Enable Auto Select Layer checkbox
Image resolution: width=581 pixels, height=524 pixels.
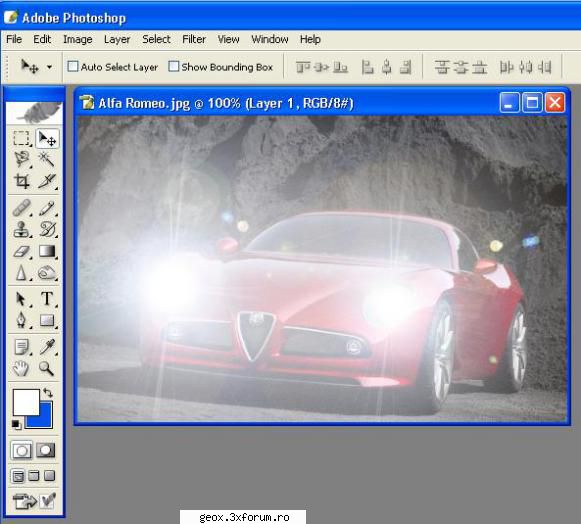[73, 67]
